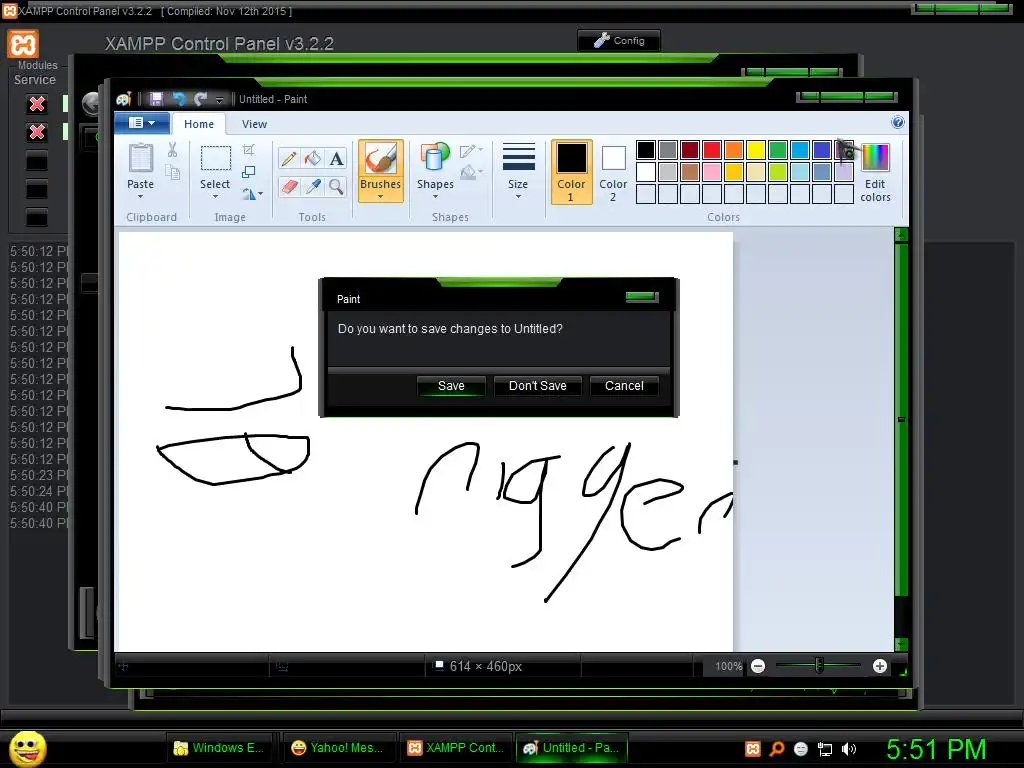This screenshot has width=1024, height=768.
Task: Open Yahoo! Messenger taskbar button
Action: click(337, 748)
